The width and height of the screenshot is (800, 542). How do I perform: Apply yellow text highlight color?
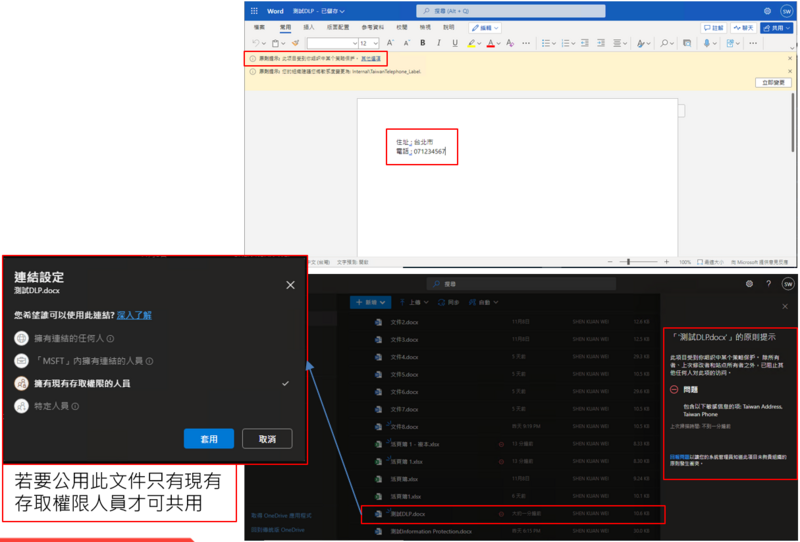(x=471, y=43)
